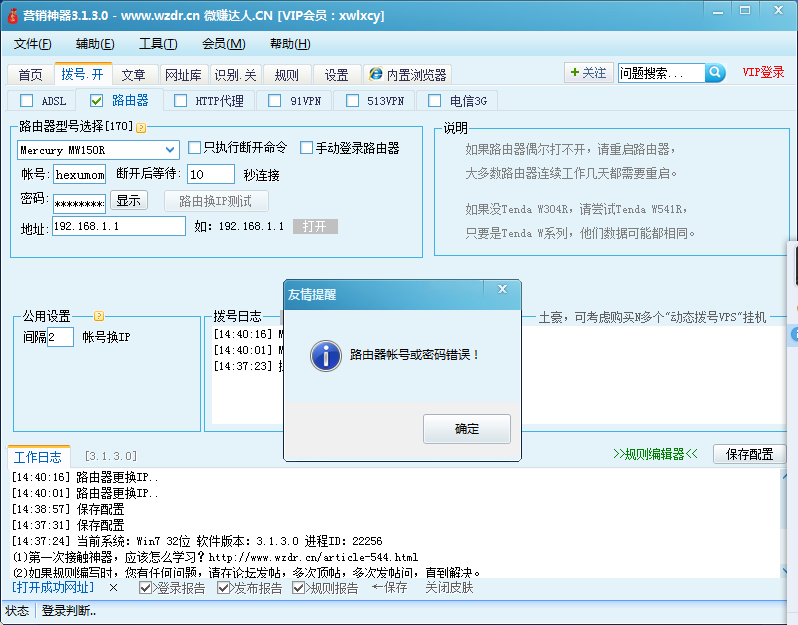Click the work log vertical scrollbar
This screenshot has height=625, width=798.
[785, 523]
